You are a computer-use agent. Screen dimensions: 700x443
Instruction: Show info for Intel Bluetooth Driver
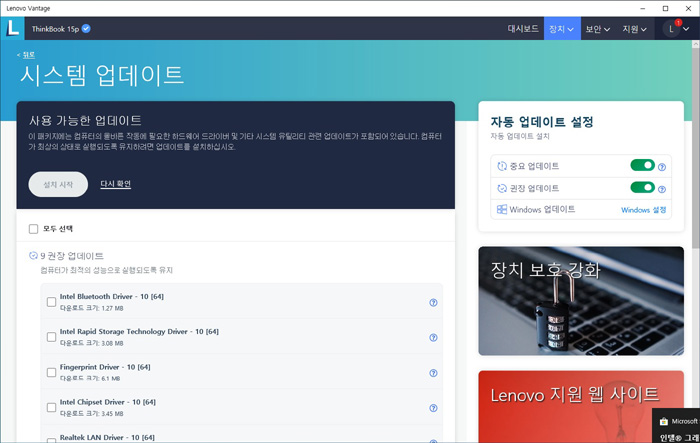[433, 302]
